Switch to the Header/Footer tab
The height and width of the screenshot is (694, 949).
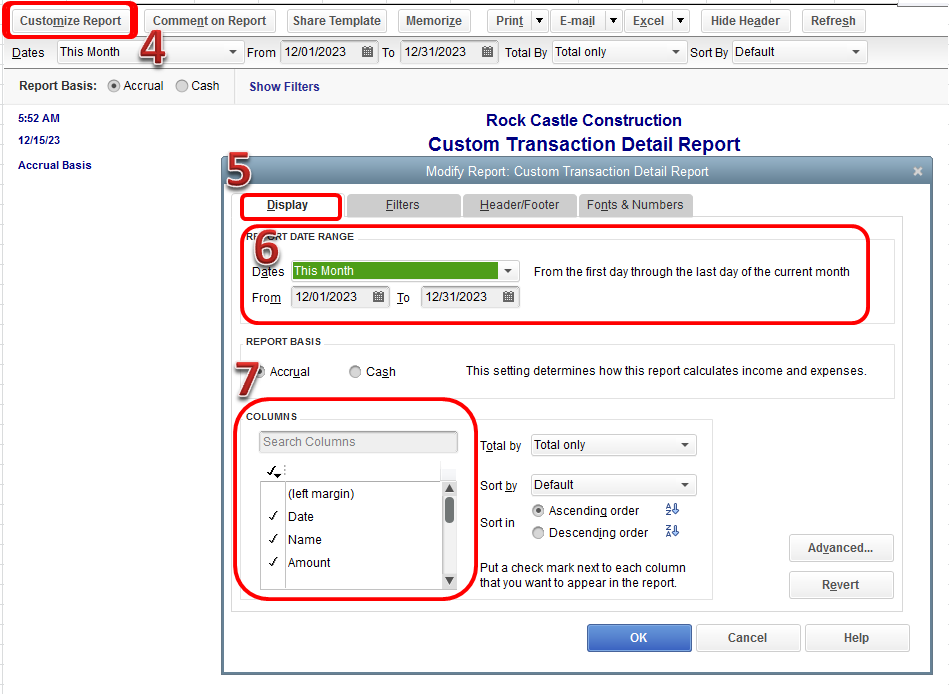pyautogui.click(x=519, y=205)
